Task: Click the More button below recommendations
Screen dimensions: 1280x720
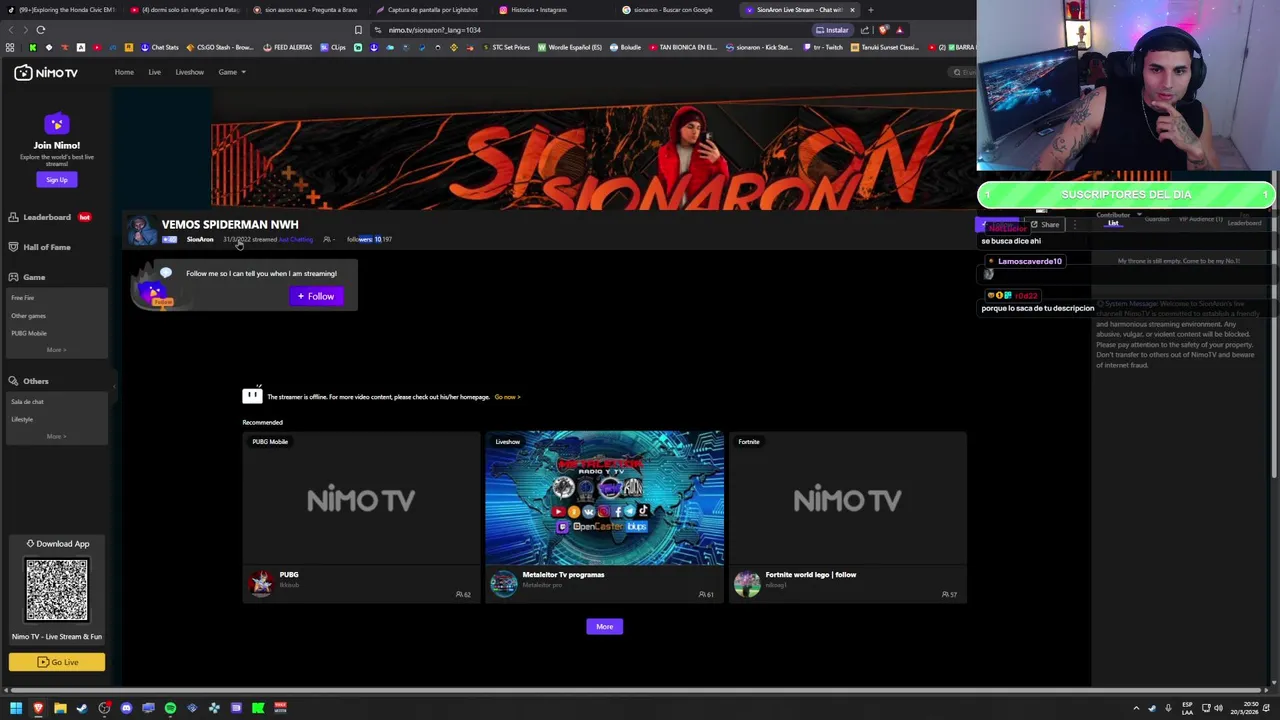Action: pos(605,627)
